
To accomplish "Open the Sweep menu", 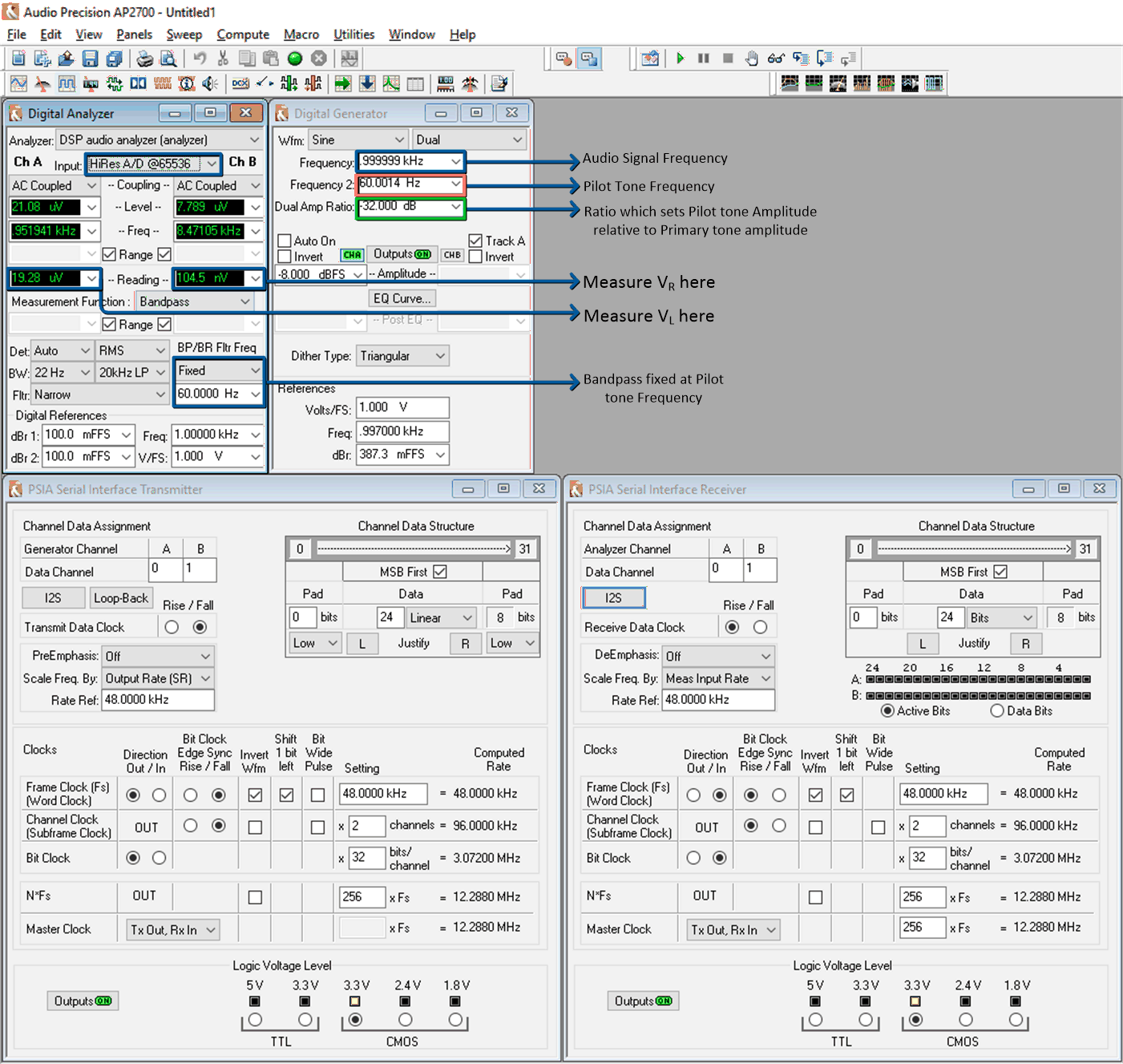I will [184, 34].
